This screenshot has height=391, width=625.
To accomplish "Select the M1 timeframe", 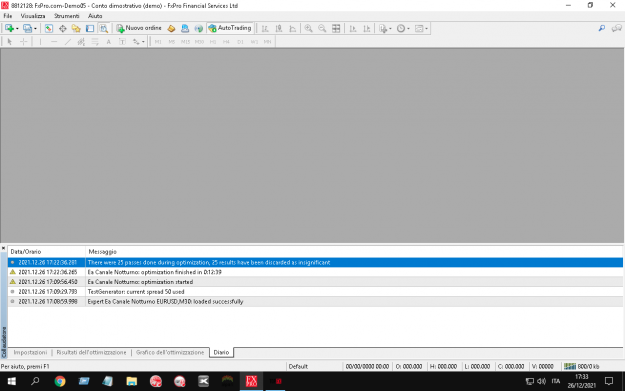I will [158, 42].
